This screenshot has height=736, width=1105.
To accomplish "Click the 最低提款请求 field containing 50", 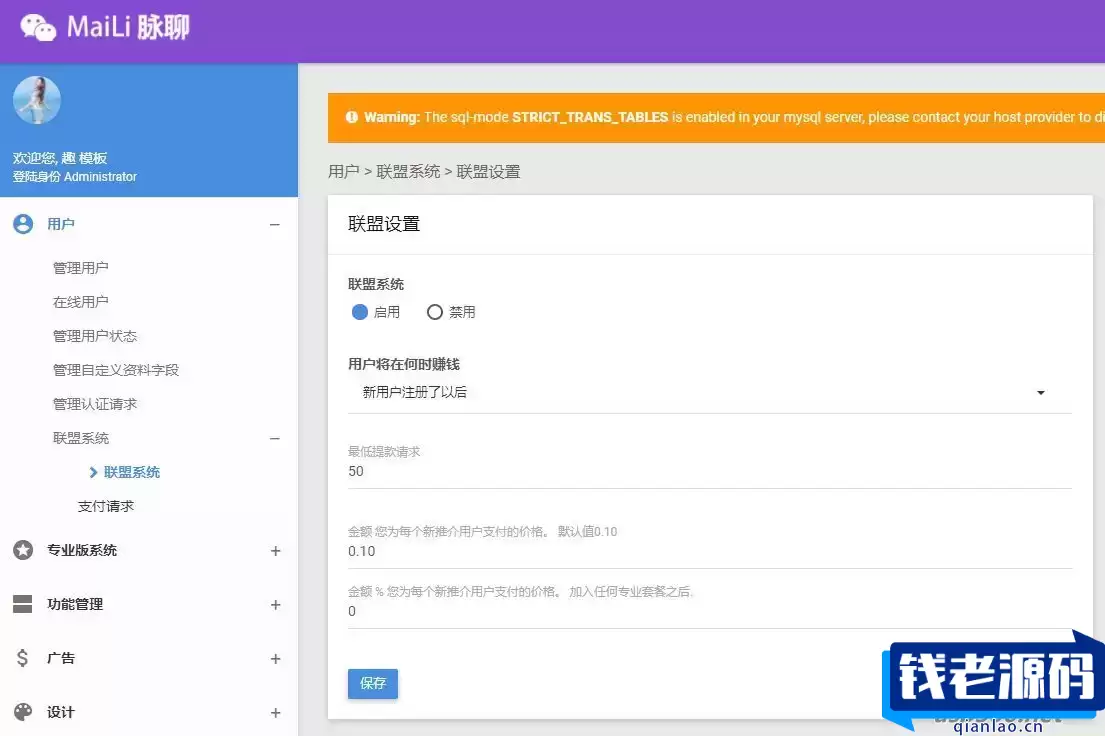I will tap(710, 472).
